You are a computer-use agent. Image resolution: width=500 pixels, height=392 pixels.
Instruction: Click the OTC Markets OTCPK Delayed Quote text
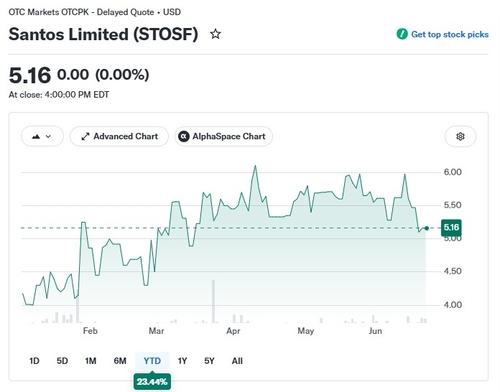pos(95,12)
